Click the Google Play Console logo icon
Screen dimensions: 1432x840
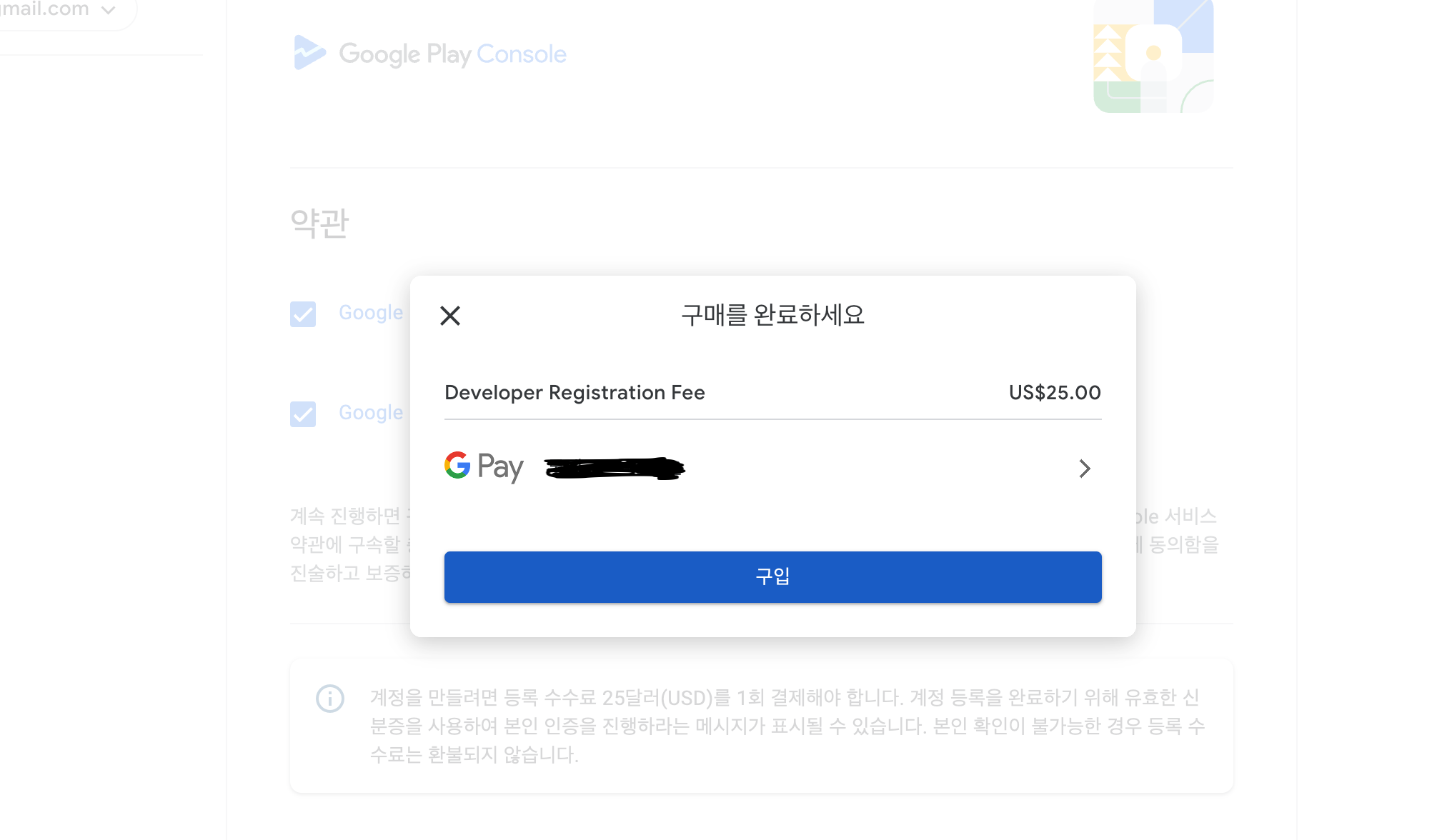tap(309, 53)
